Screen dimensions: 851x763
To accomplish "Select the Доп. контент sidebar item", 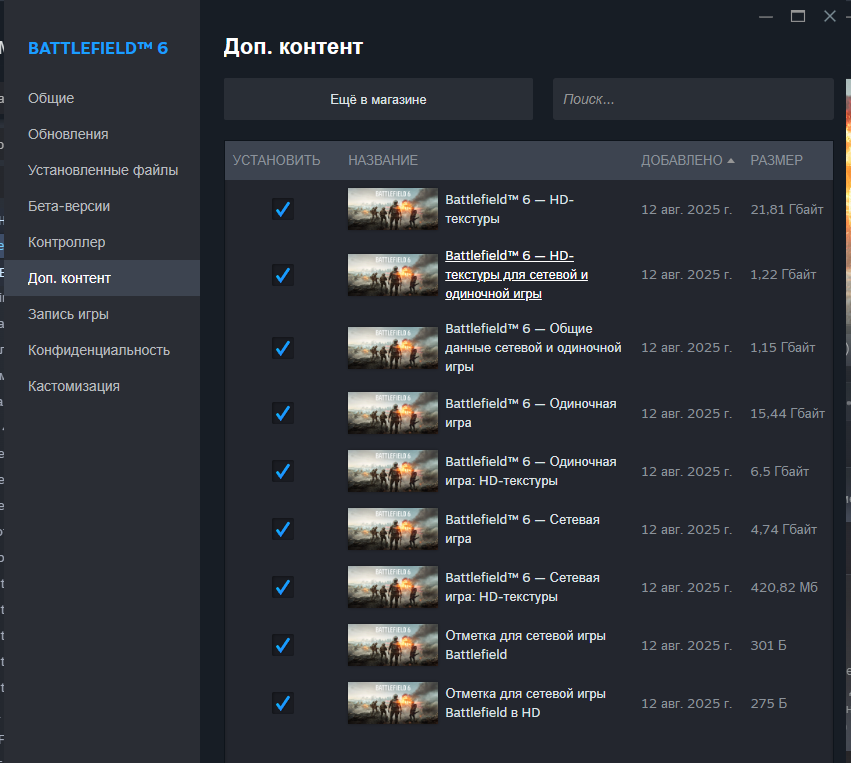I will coord(102,278).
